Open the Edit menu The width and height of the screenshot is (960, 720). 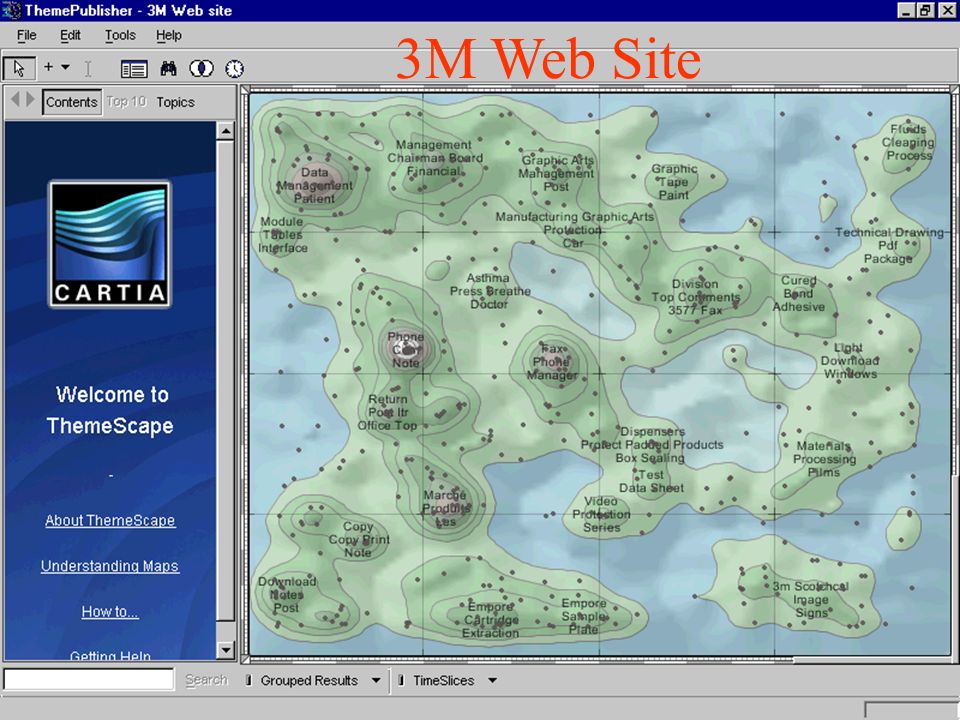70,36
